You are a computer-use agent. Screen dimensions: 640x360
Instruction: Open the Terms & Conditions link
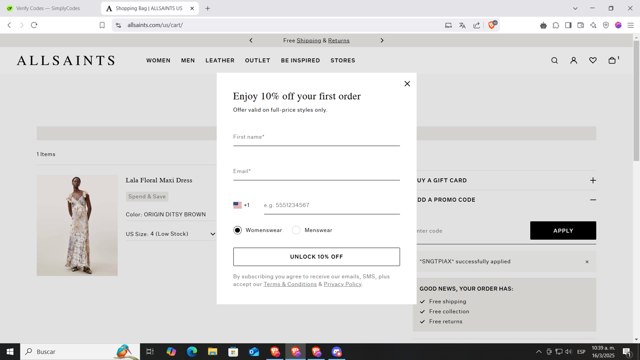290,284
